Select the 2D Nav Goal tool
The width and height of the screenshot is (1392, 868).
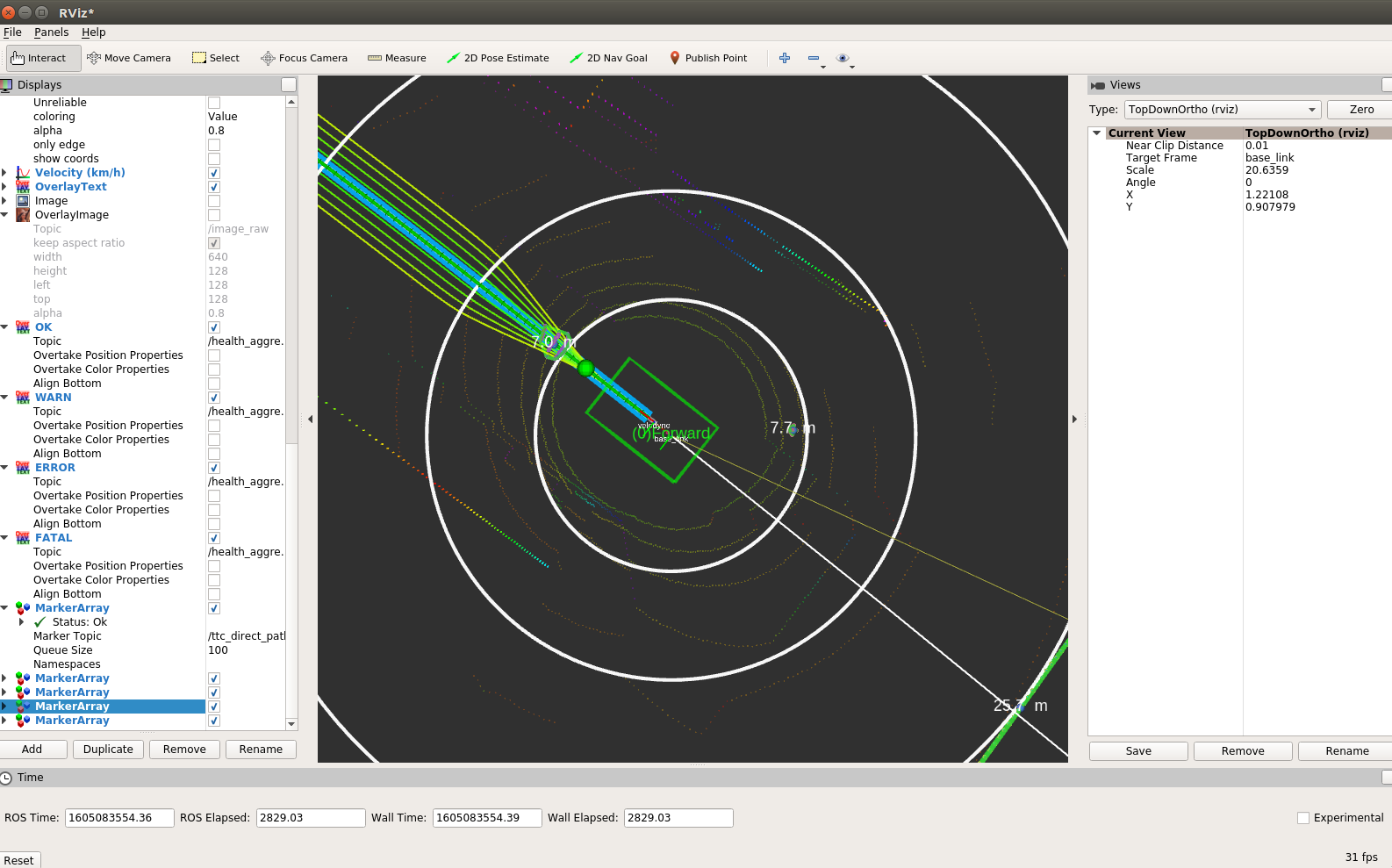[x=608, y=58]
